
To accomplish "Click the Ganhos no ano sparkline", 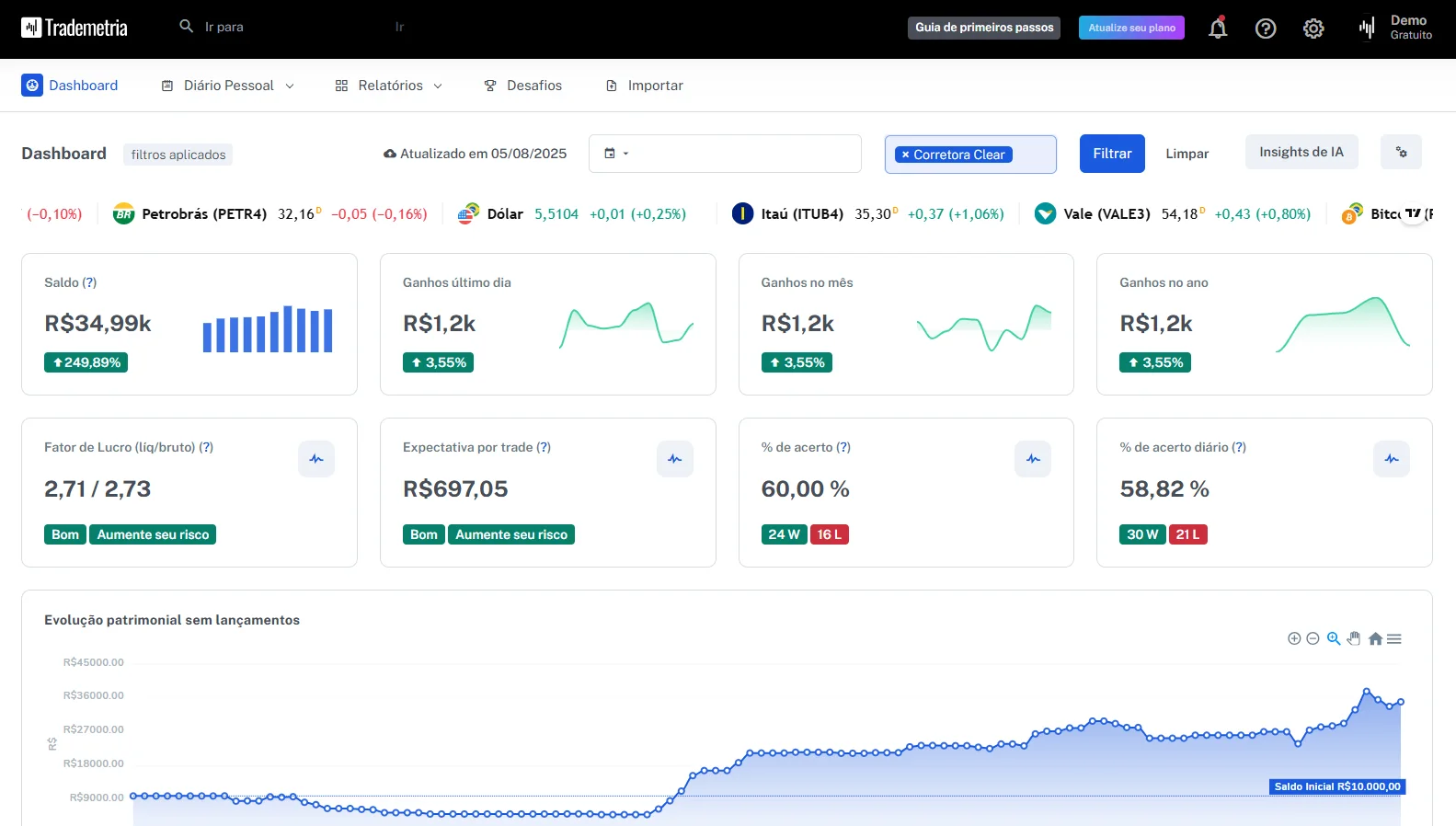I will [x=1343, y=324].
